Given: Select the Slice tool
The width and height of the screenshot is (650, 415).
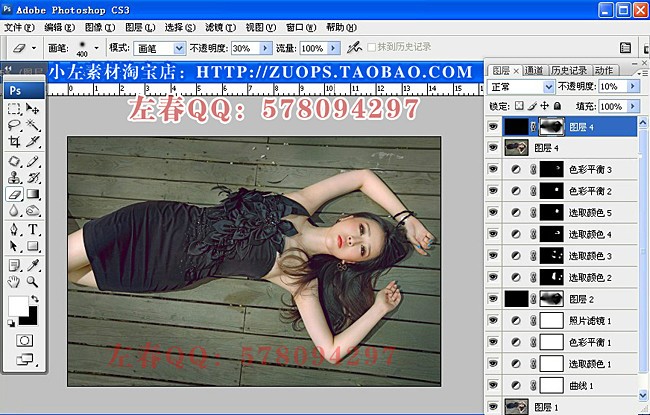Looking at the screenshot, I should [32, 141].
